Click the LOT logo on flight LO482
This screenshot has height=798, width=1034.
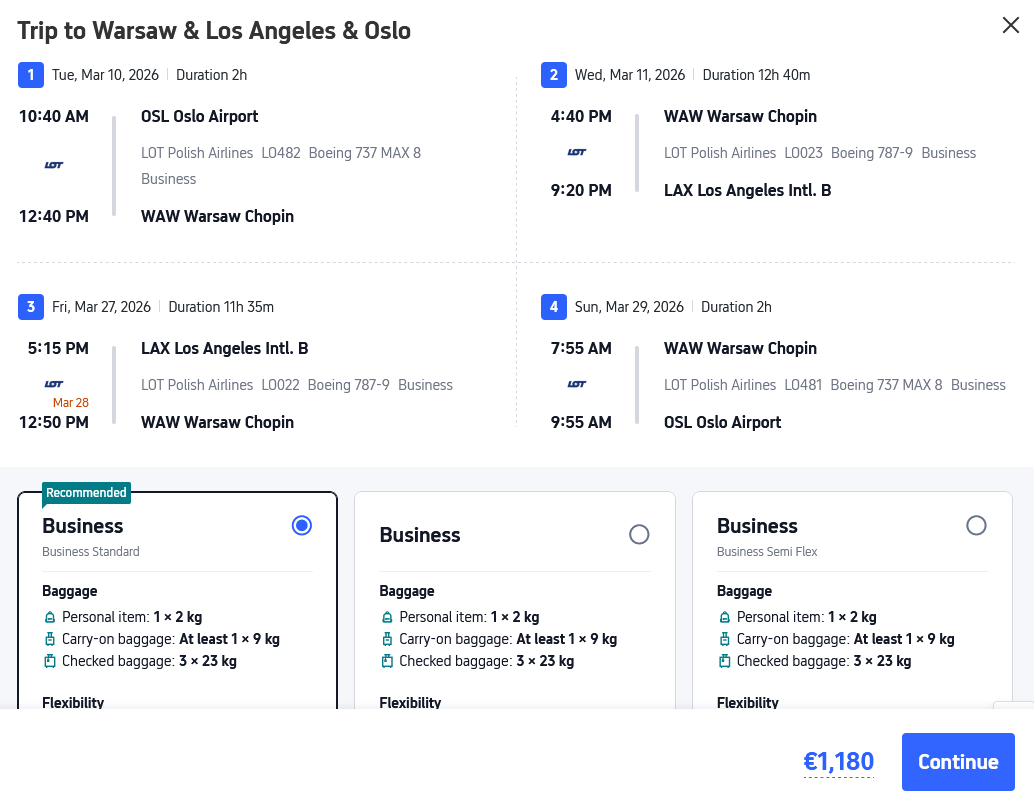click(x=54, y=165)
